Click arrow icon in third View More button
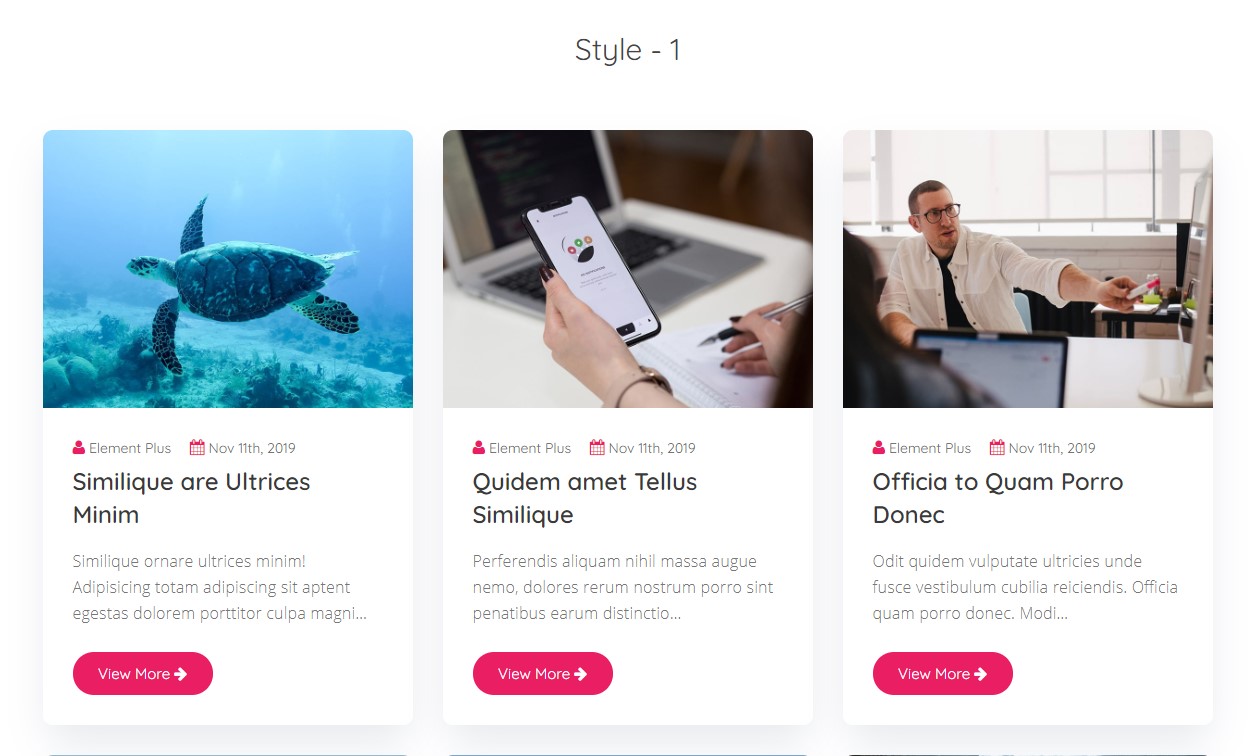The image size is (1254, 756). [x=981, y=674]
